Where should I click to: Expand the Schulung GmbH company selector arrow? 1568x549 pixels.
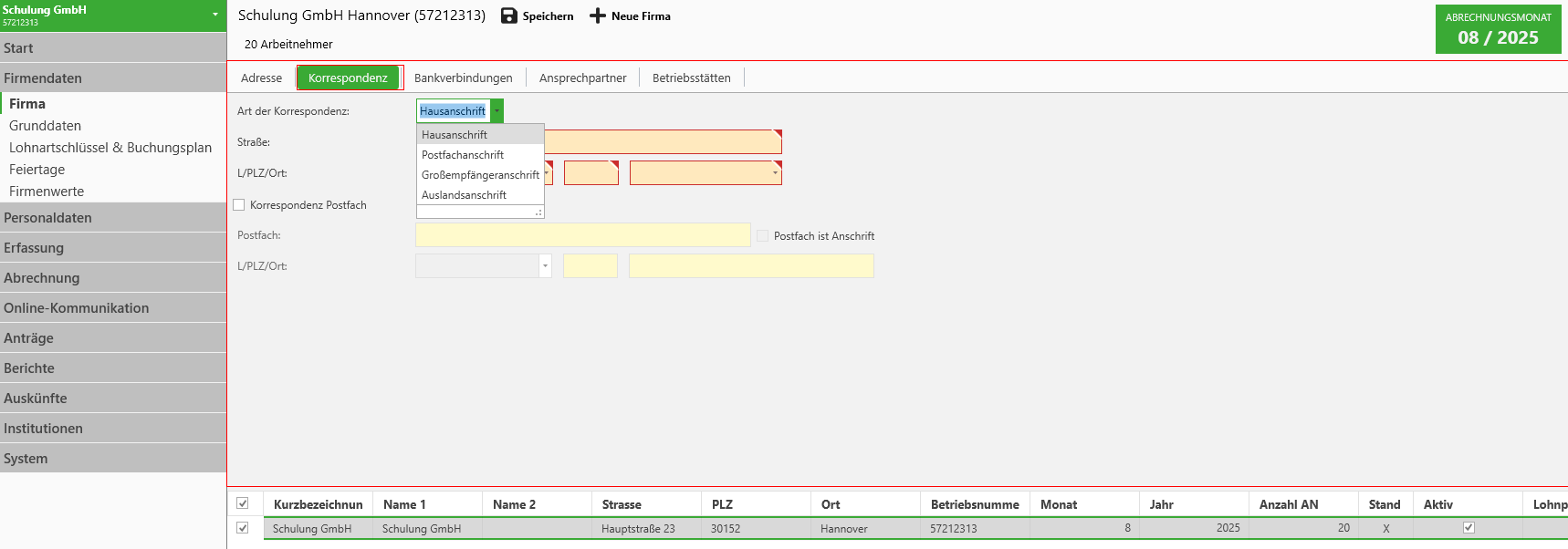tap(215, 15)
